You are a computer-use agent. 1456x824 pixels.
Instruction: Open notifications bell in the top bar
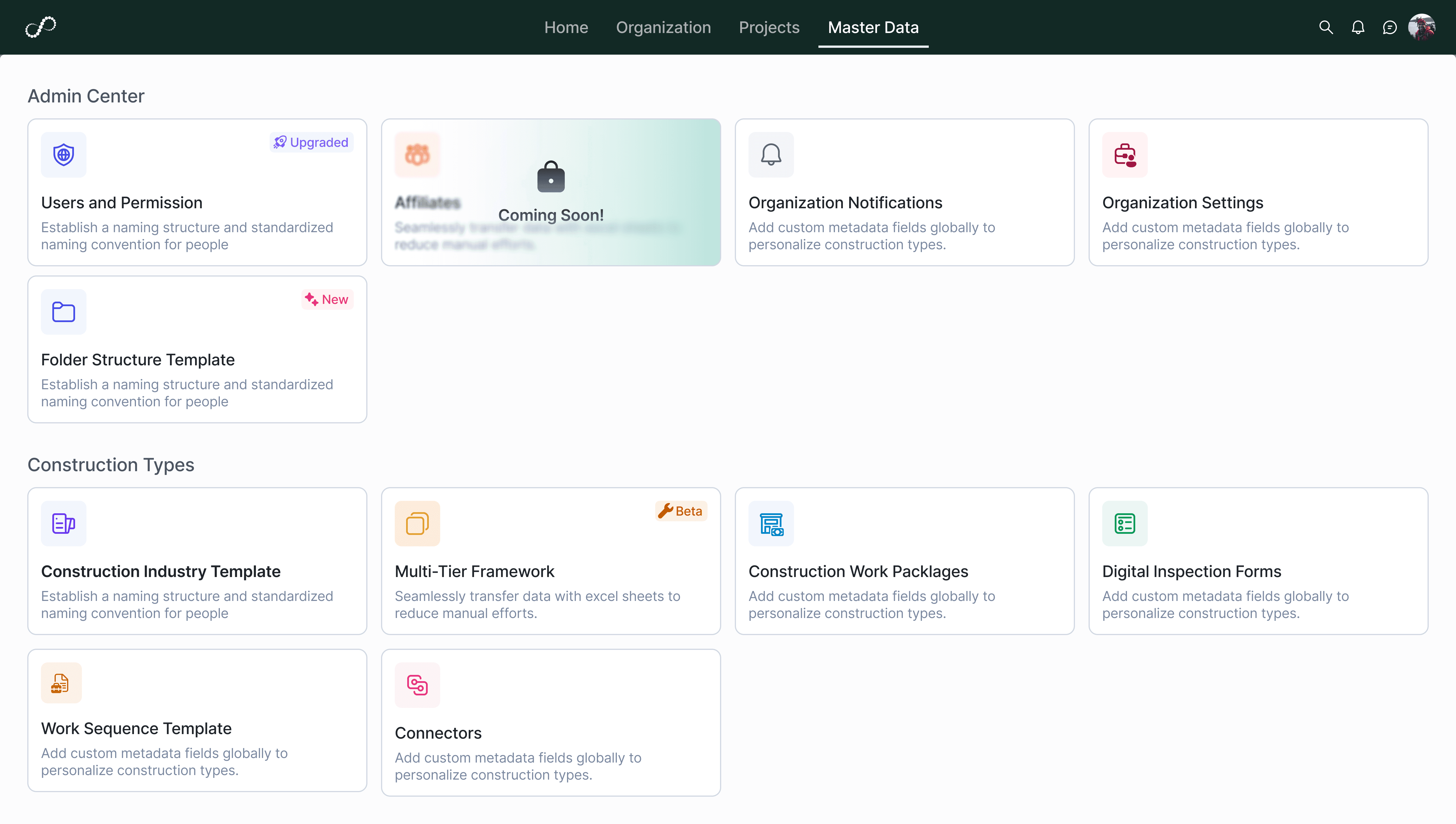[1358, 27]
